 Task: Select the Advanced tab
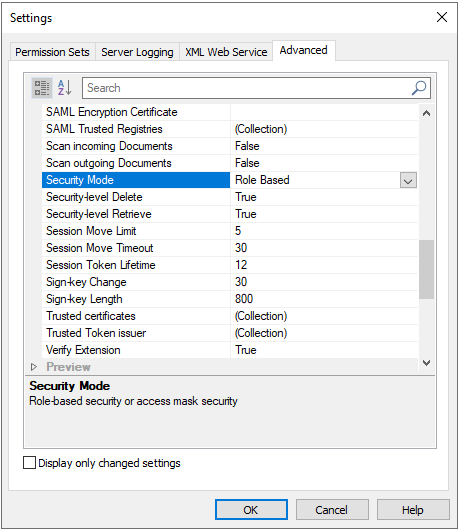[304, 50]
